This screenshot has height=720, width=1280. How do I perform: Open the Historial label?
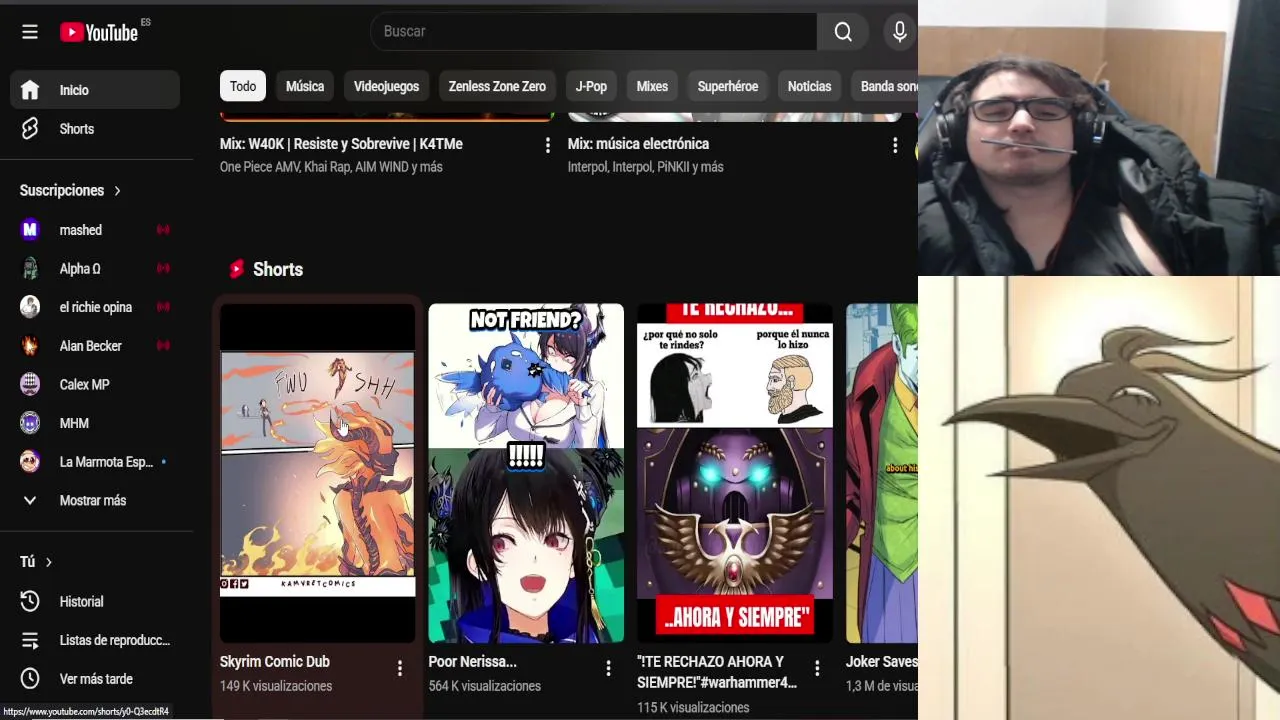[x=81, y=601]
